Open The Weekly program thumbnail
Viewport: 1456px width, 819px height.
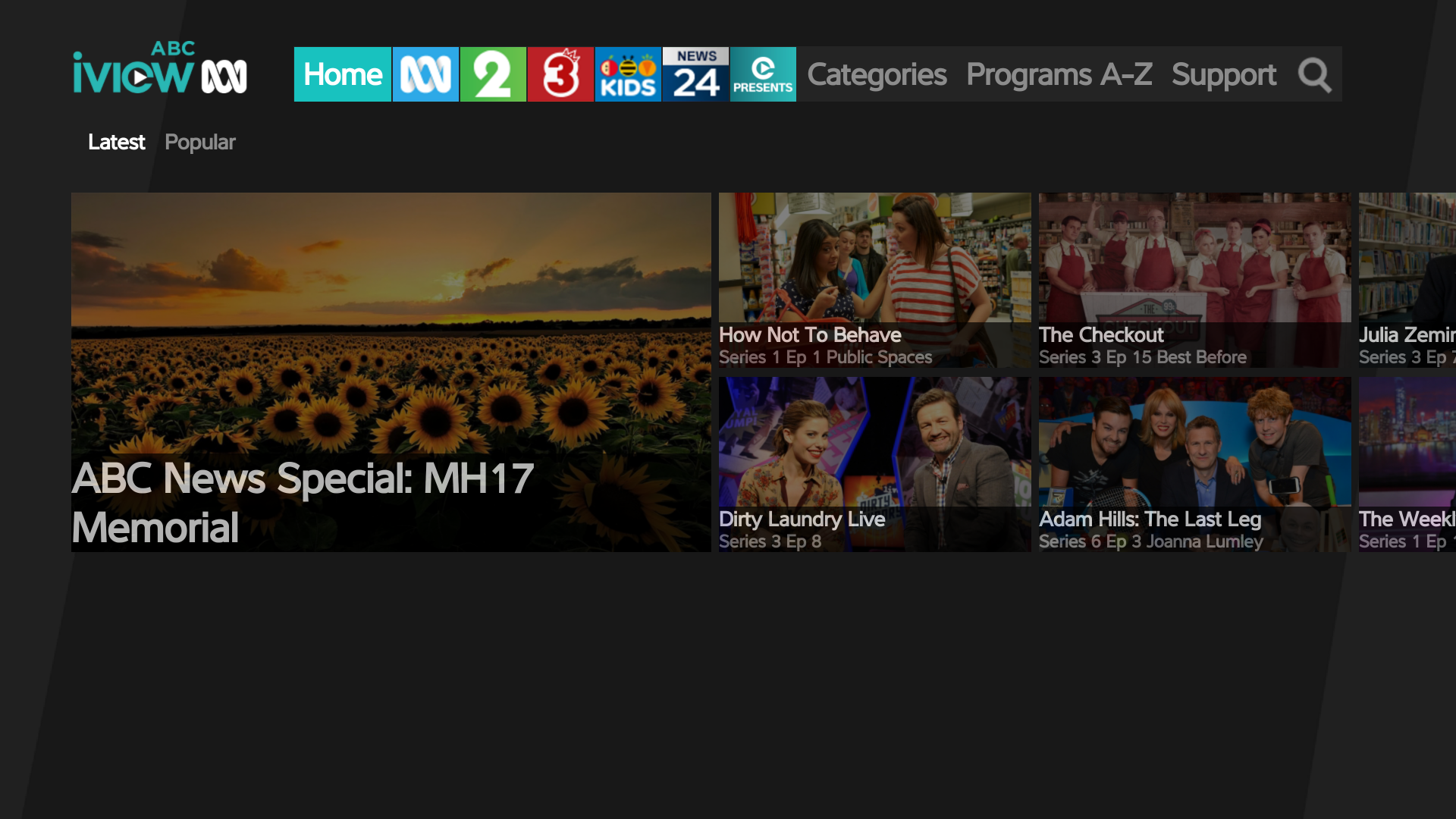coord(1407,464)
